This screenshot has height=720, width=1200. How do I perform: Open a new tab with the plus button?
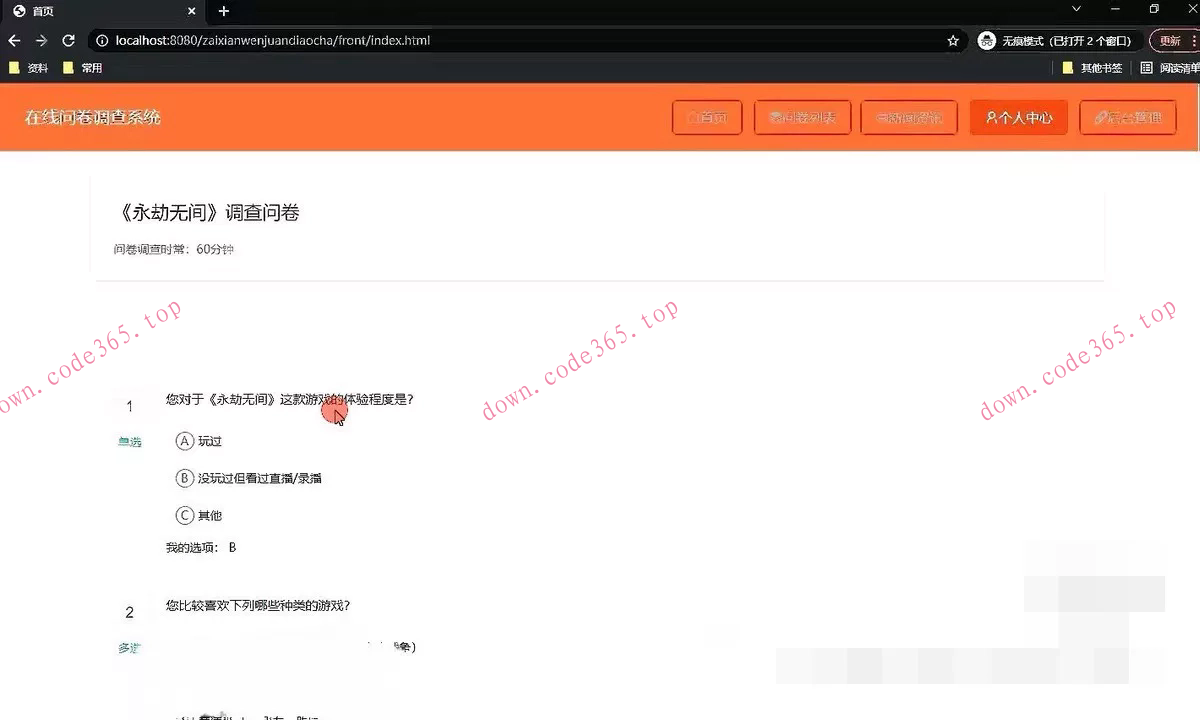point(223,11)
